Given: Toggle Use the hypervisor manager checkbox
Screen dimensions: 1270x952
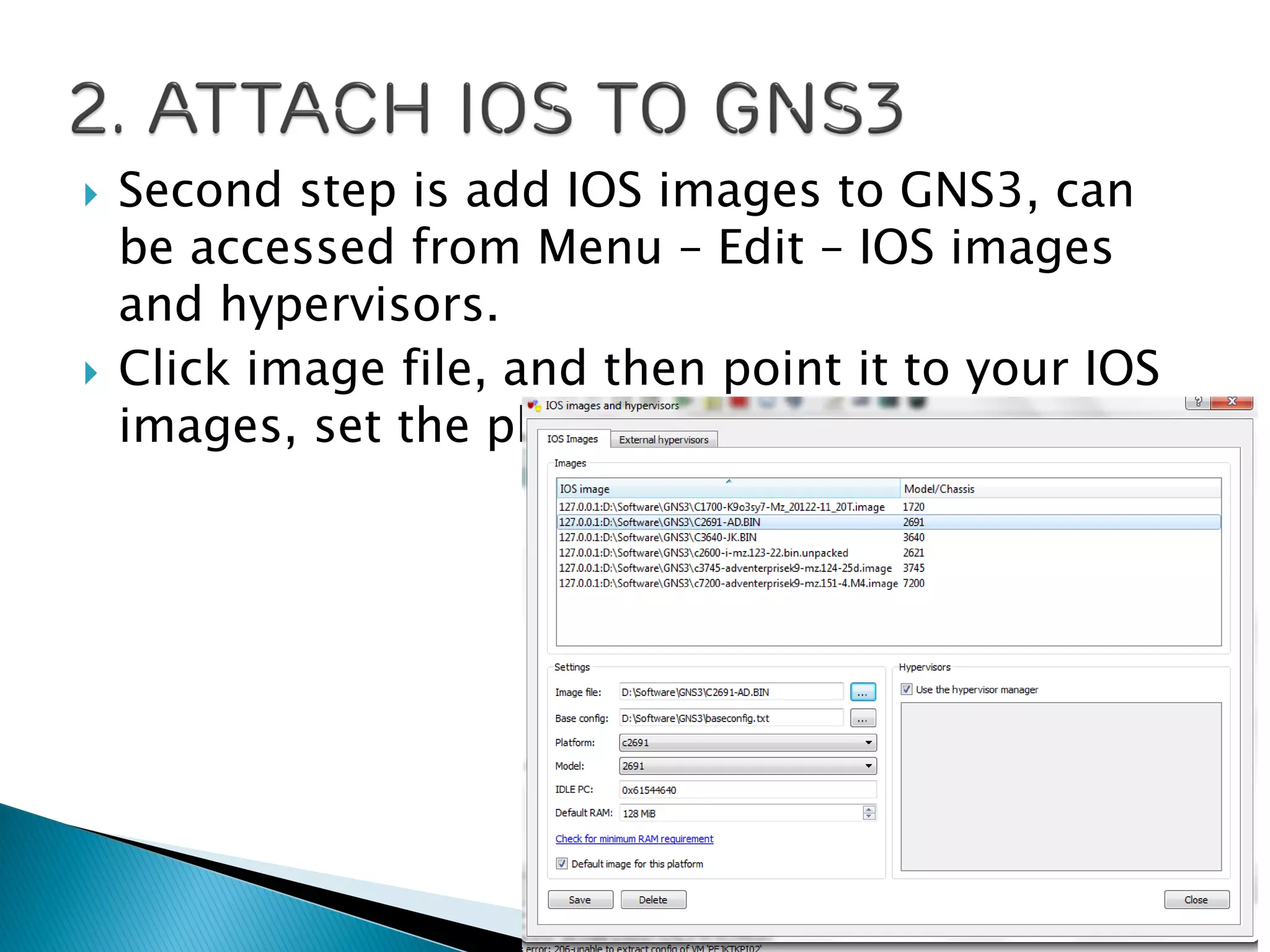Looking at the screenshot, I should 907,689.
